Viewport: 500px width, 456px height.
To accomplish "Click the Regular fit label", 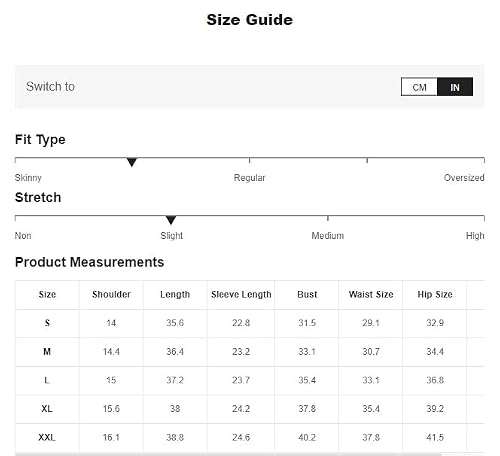I will click(x=249, y=178).
